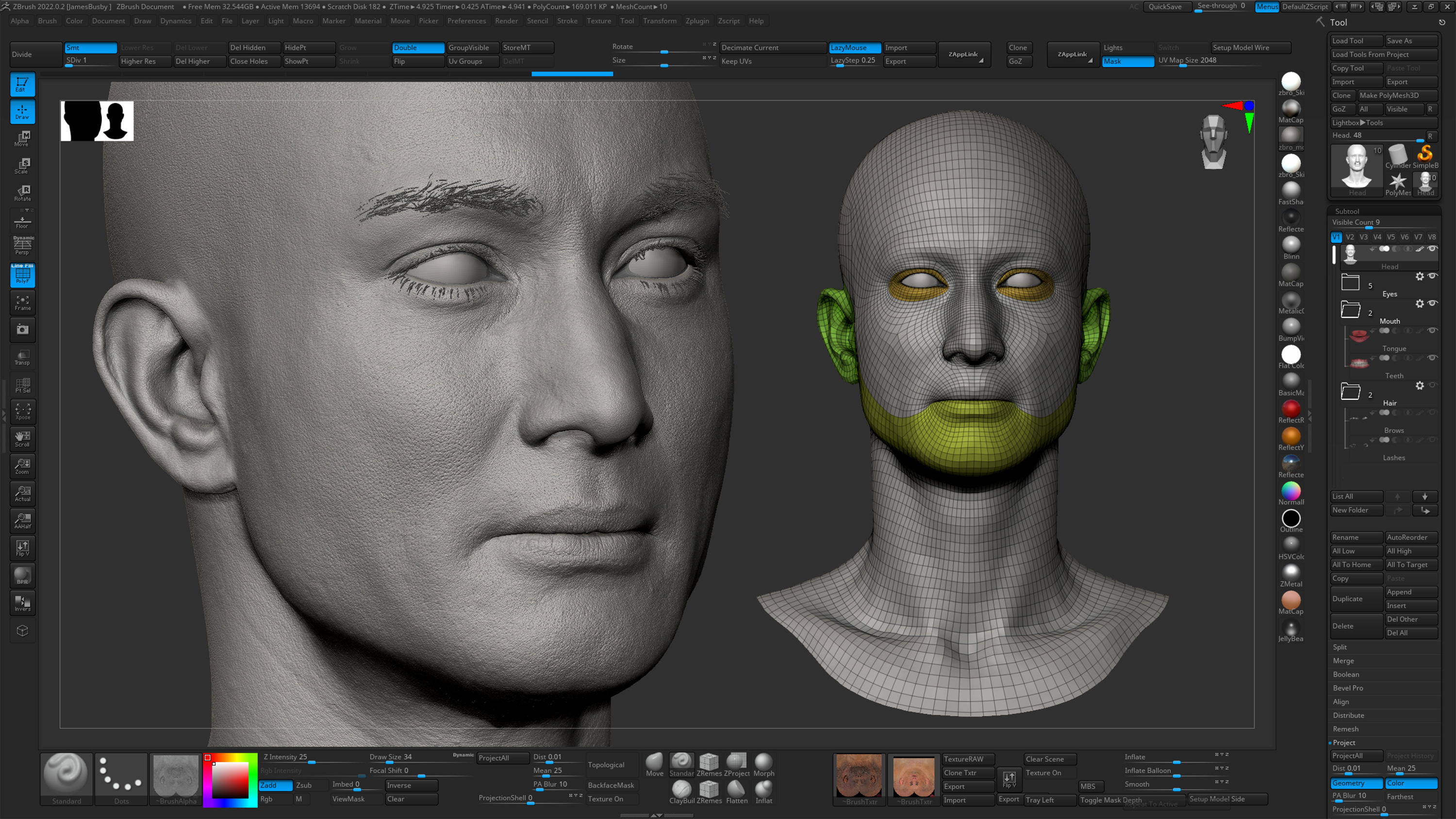The image size is (1456, 819).
Task: Open the Eyes subtool folder settings gear
Action: 1420,277
